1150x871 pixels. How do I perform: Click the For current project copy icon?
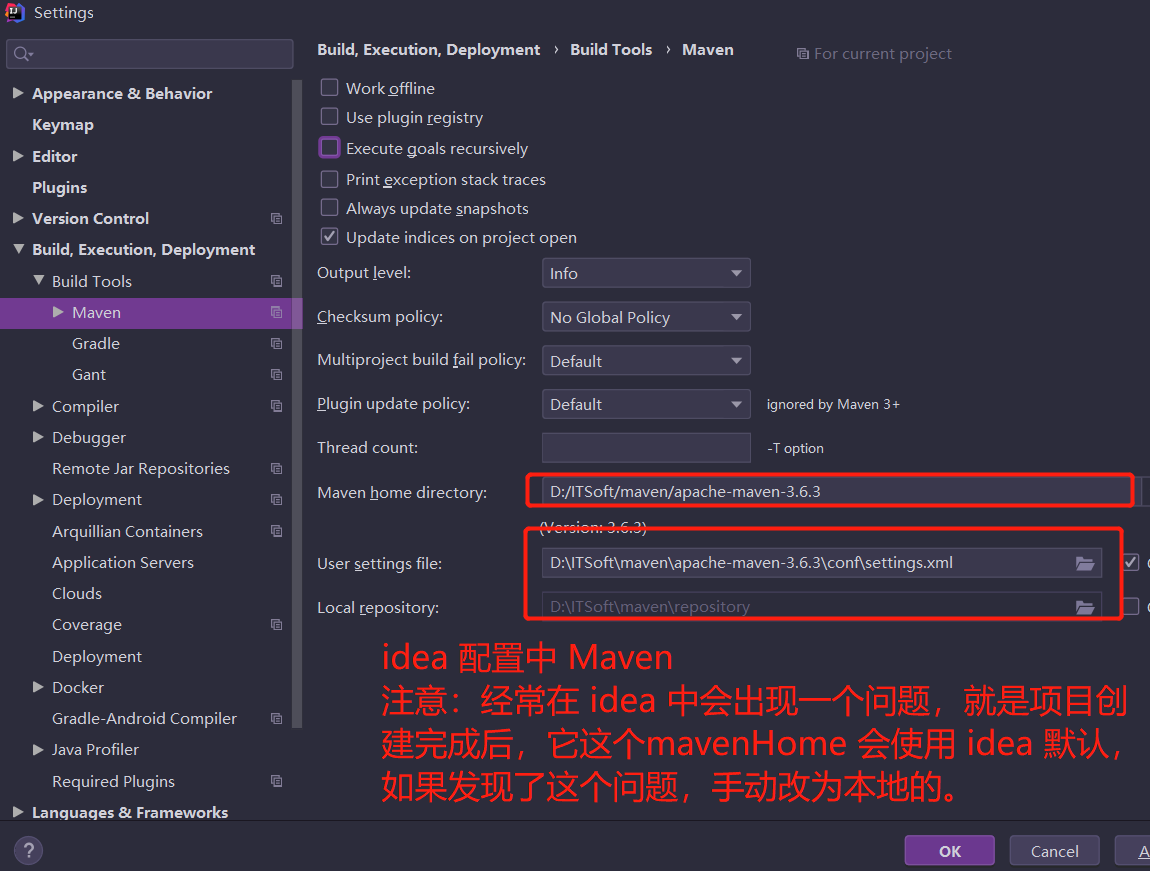pos(802,54)
